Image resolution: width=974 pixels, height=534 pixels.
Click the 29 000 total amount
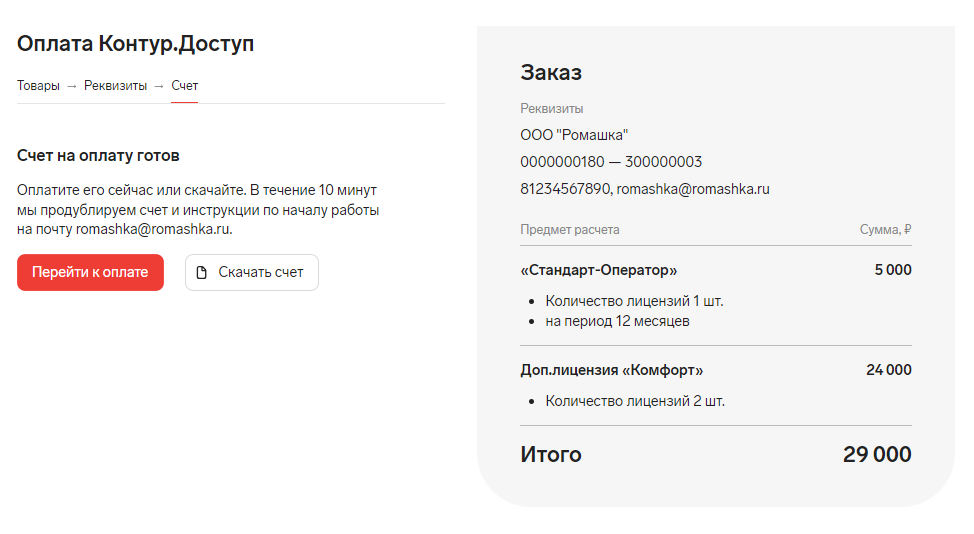pyautogui.click(x=877, y=455)
